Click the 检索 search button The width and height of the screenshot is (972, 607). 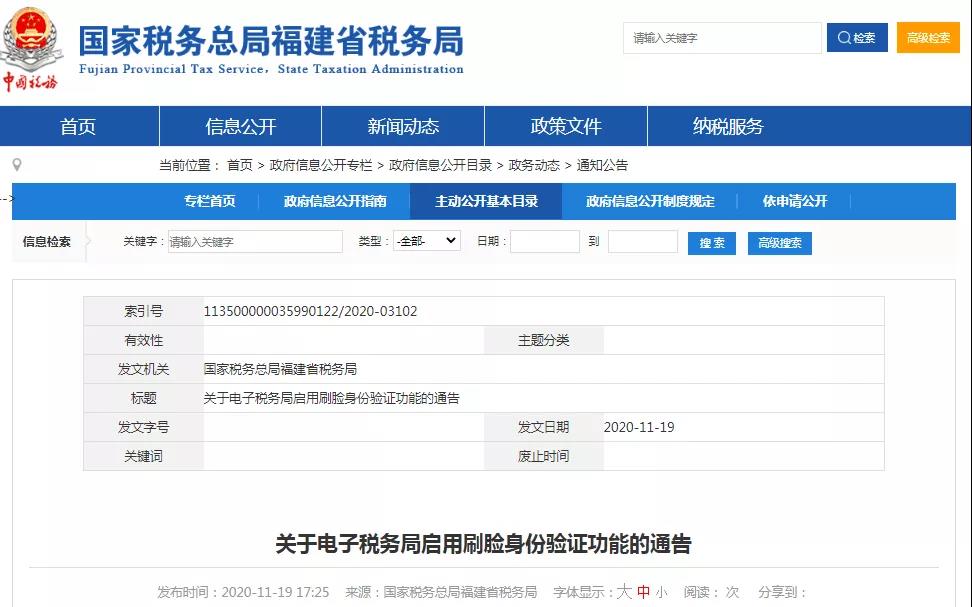tap(857, 38)
